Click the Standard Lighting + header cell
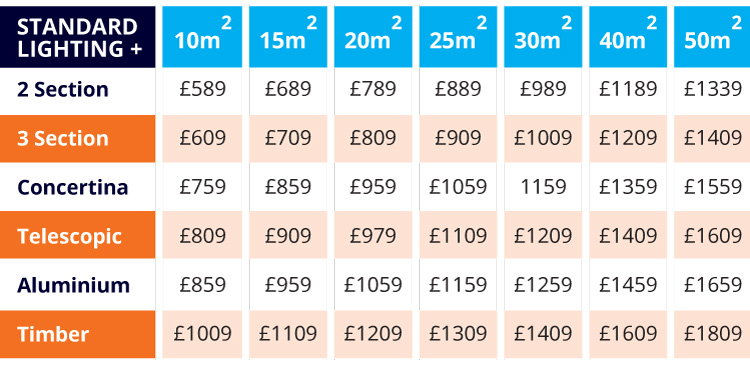The image size is (750, 365). pyautogui.click(x=77, y=37)
